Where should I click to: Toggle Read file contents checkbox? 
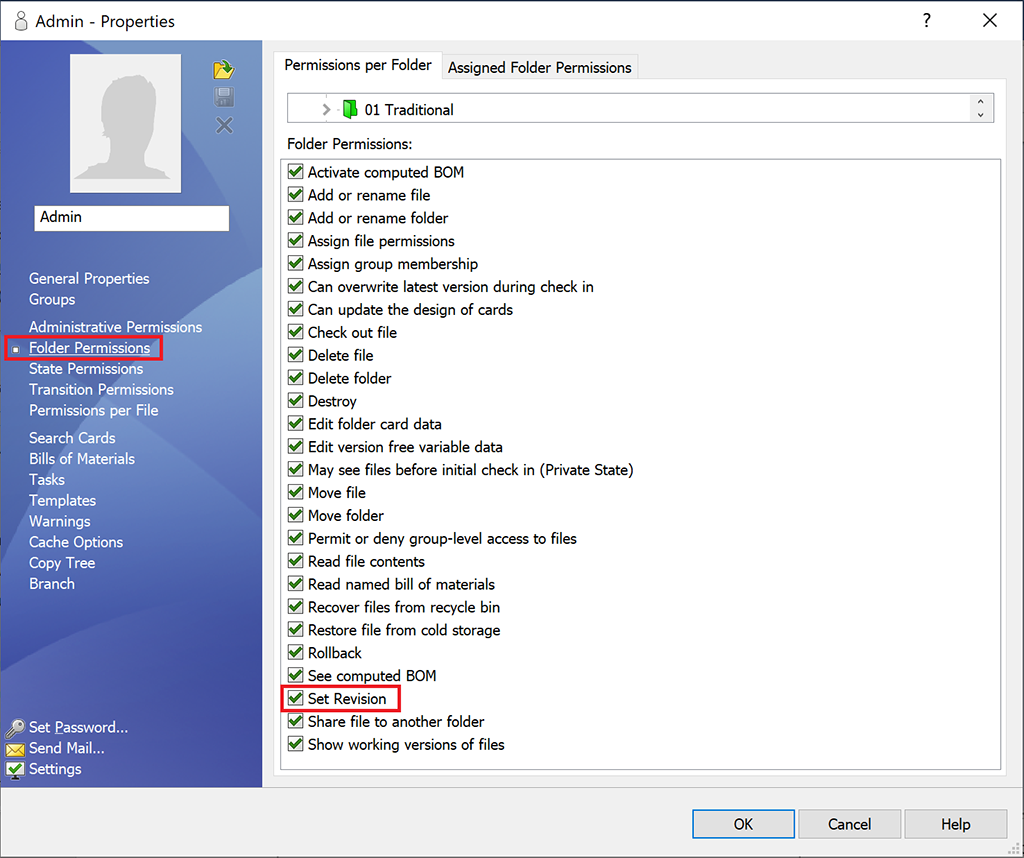coord(295,561)
